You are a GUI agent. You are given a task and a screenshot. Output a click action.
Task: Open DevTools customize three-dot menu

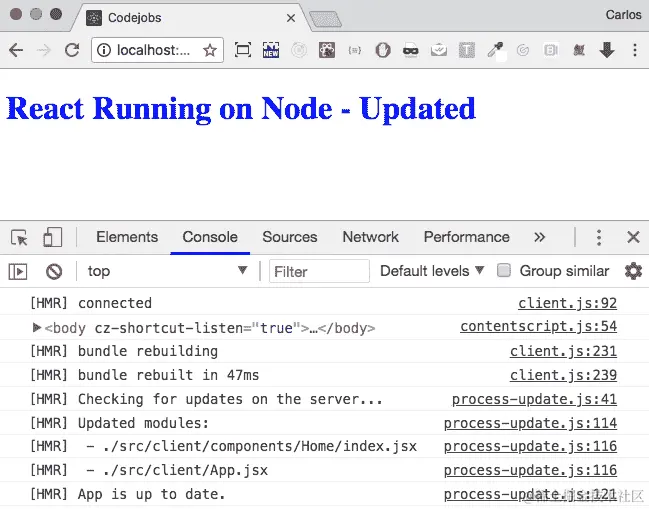599,238
